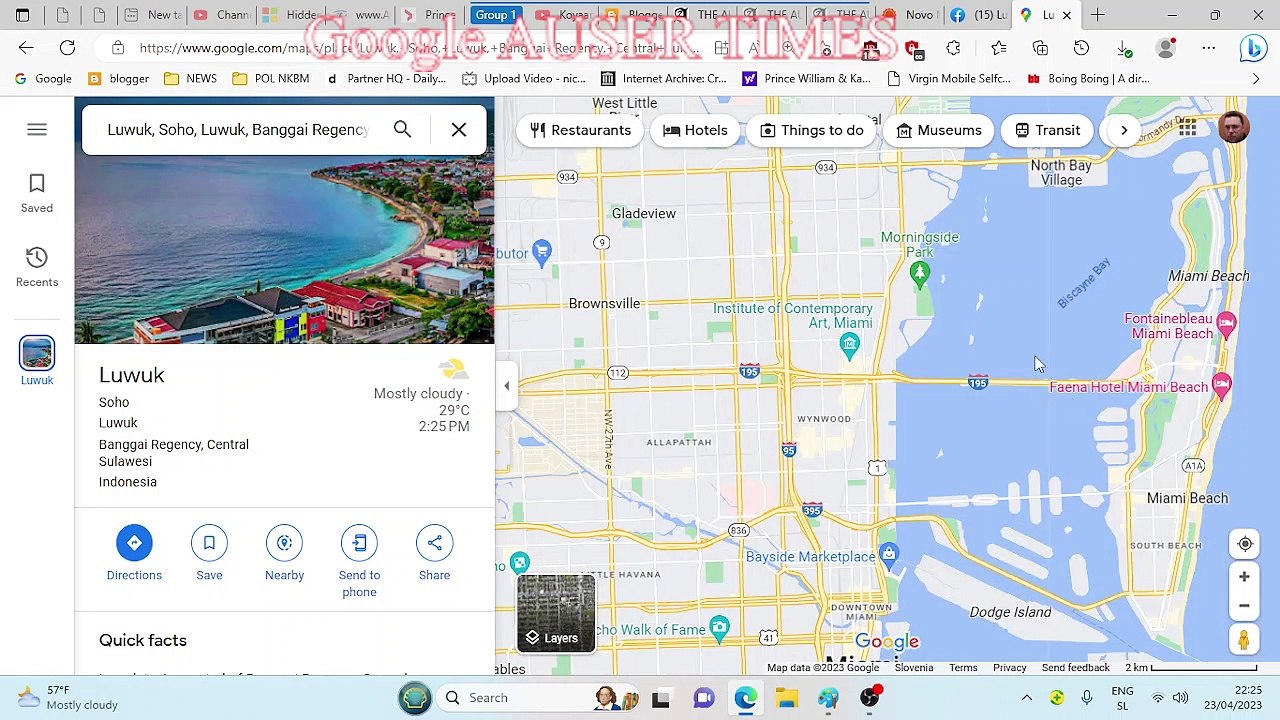Open the taskbar weather widget
Image resolution: width=1280 pixels, height=720 pixels.
(67, 698)
